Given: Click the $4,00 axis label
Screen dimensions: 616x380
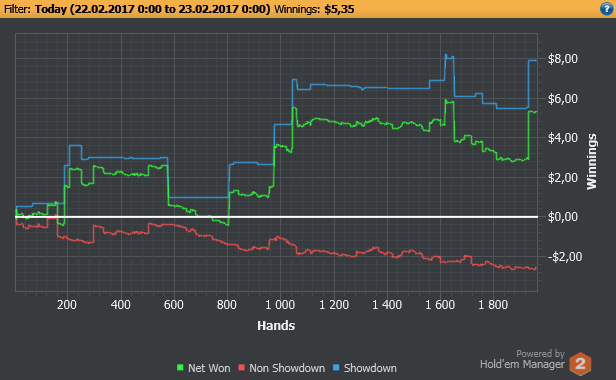Looking at the screenshot, I should (x=563, y=138).
